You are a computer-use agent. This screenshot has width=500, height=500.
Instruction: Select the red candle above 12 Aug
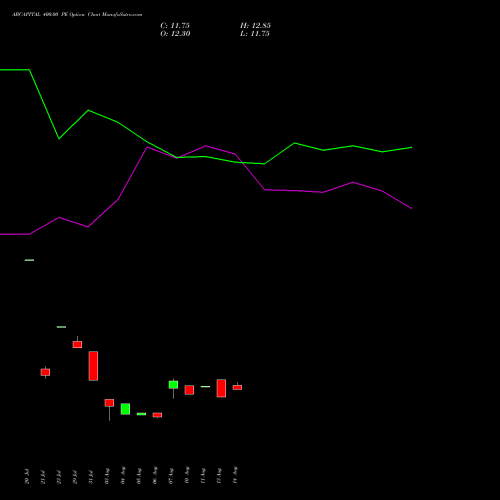(x=221, y=388)
